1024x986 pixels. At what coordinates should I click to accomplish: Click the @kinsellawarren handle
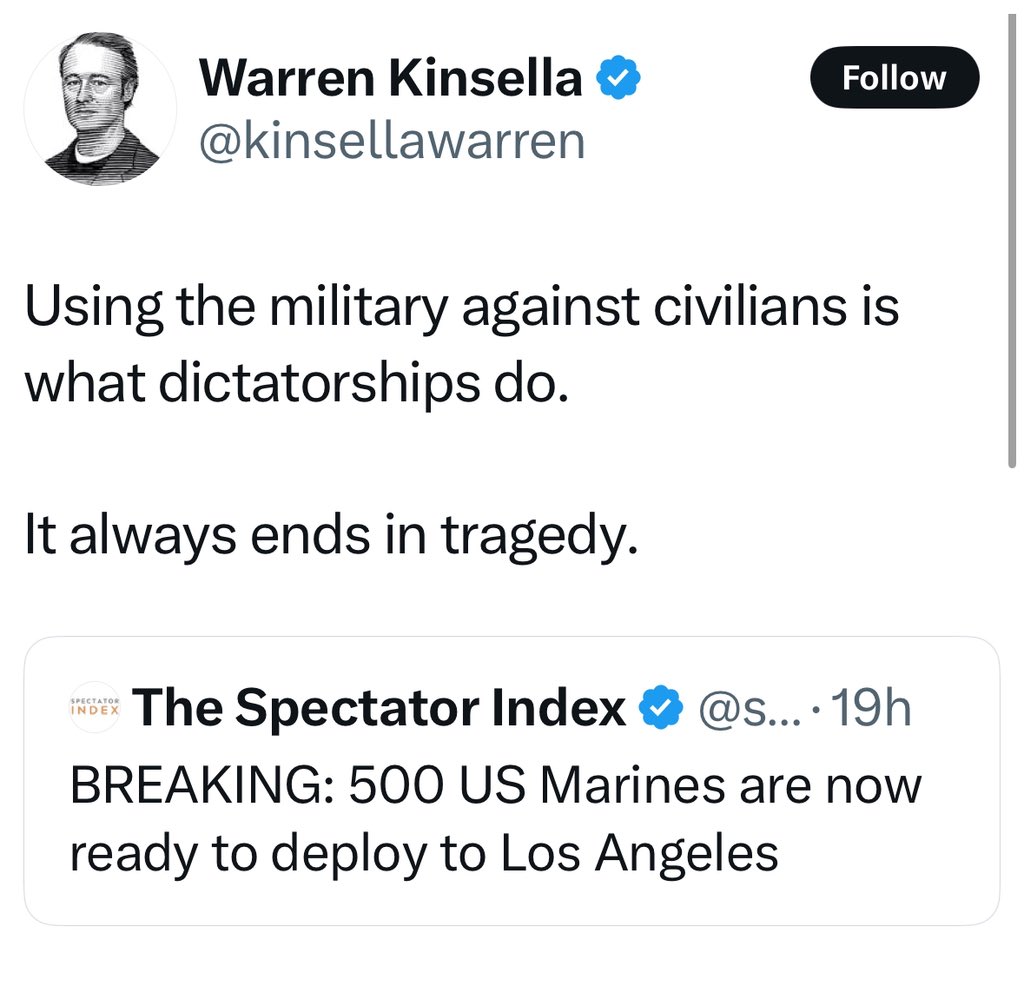(x=392, y=140)
